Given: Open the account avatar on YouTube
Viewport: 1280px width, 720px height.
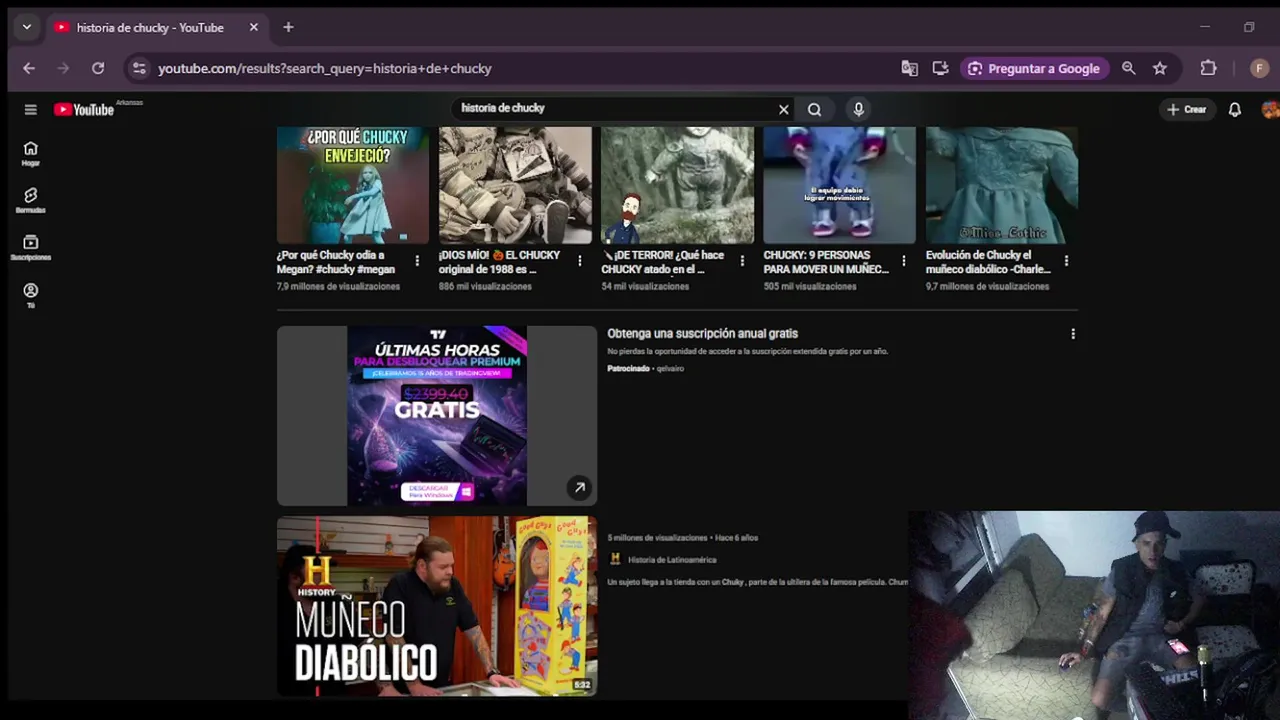Looking at the screenshot, I should click(1270, 109).
